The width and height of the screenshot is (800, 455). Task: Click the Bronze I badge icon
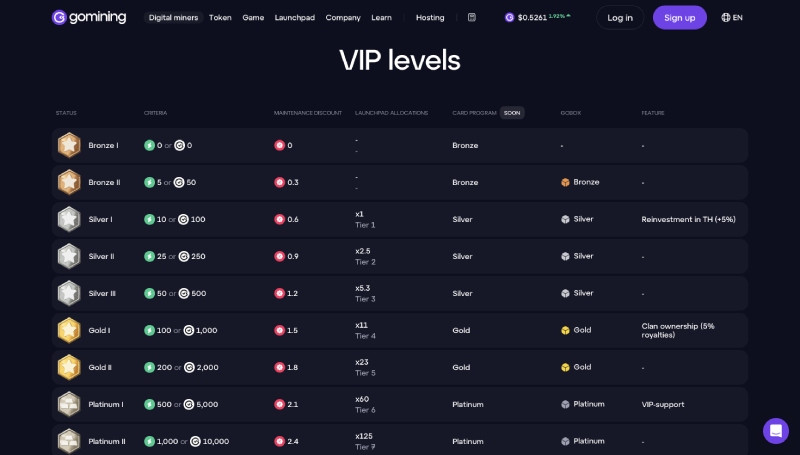69,145
